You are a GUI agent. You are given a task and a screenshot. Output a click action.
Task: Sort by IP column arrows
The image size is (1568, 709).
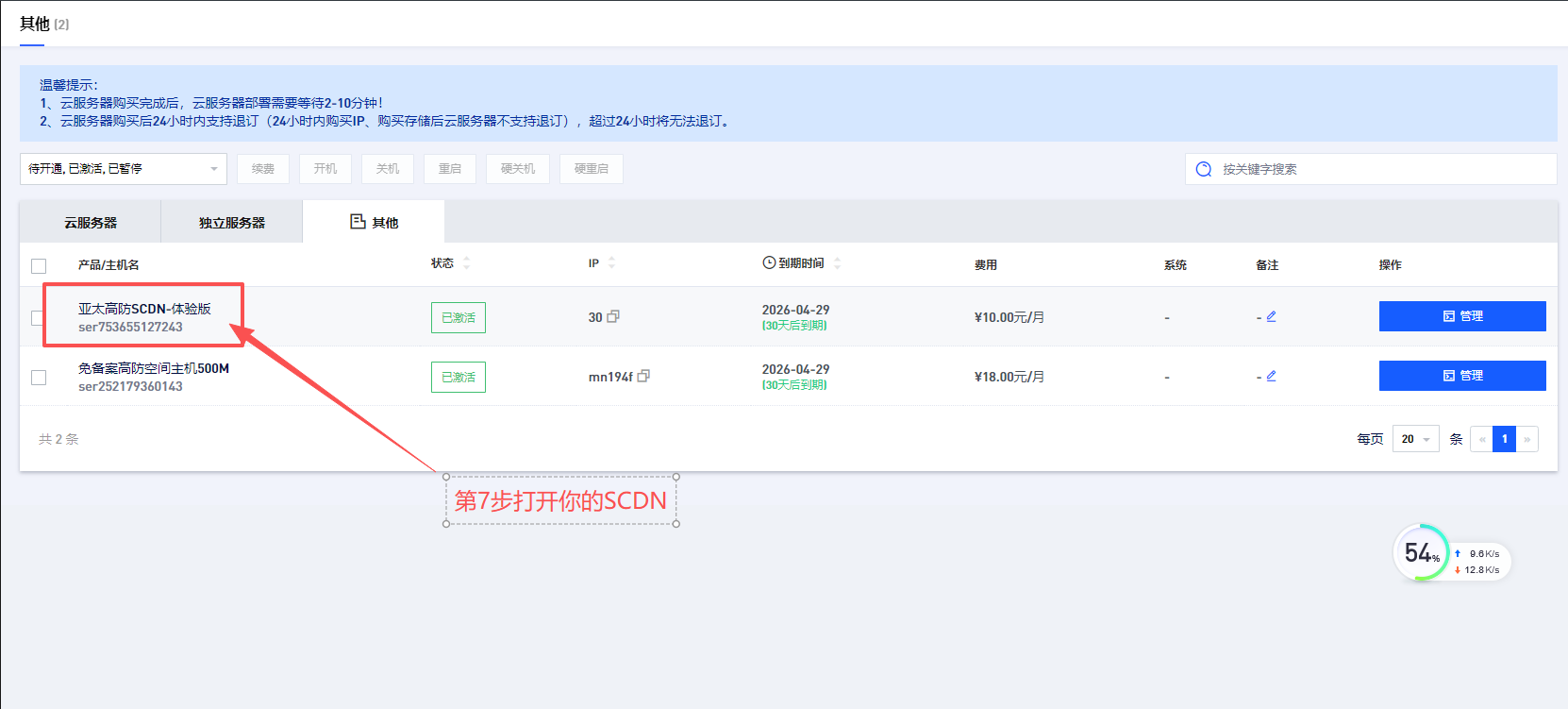(611, 263)
